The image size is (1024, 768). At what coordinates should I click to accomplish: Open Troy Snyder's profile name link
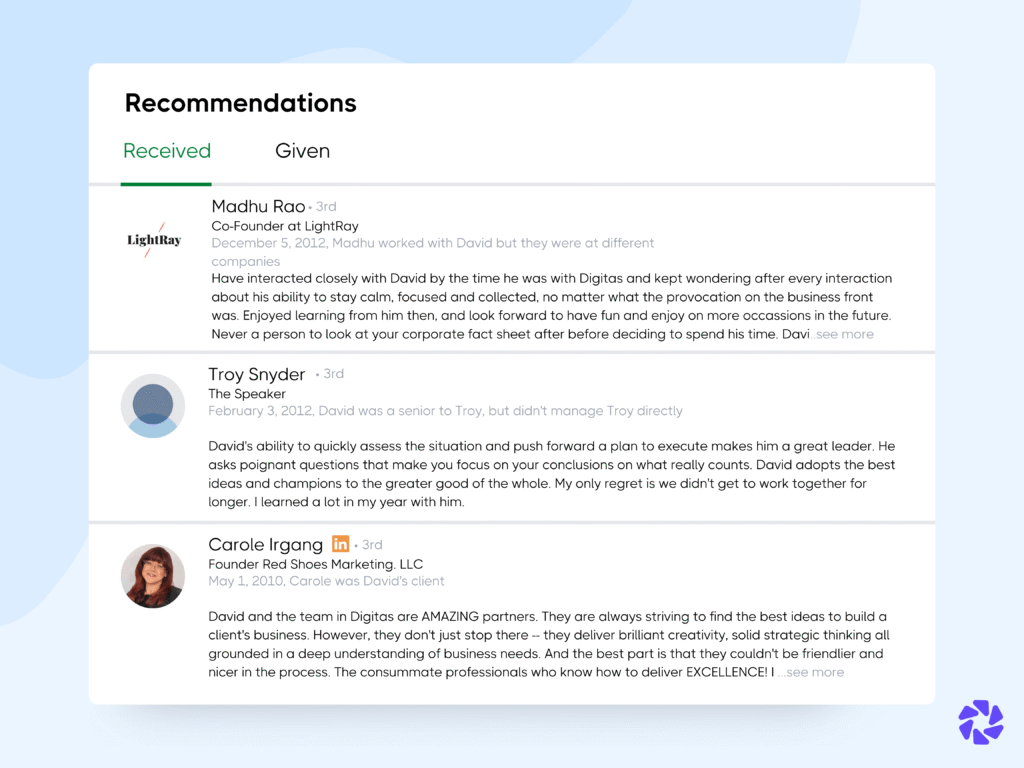tap(256, 374)
